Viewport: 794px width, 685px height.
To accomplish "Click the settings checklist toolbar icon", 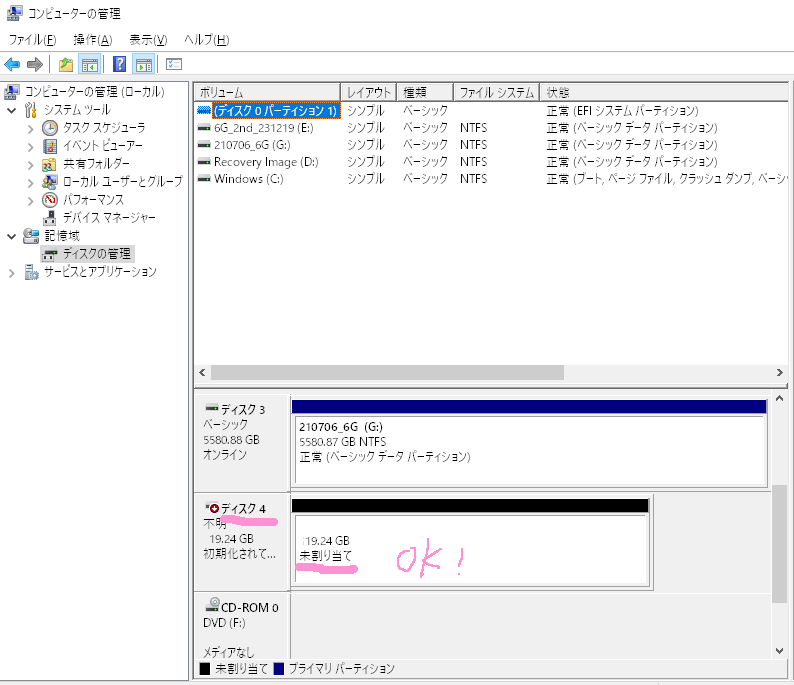I will [x=174, y=64].
